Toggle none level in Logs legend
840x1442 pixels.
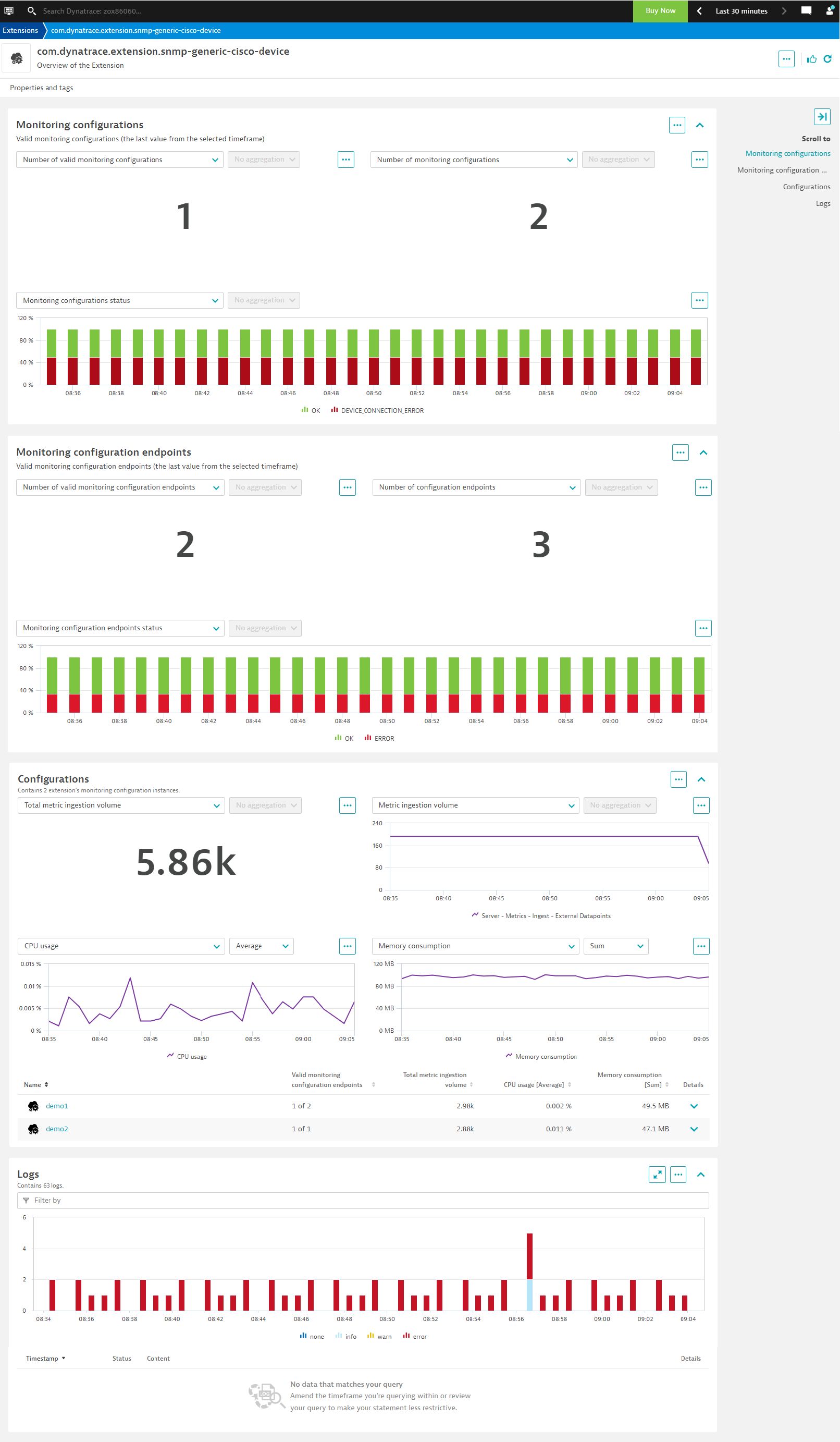[x=312, y=1337]
